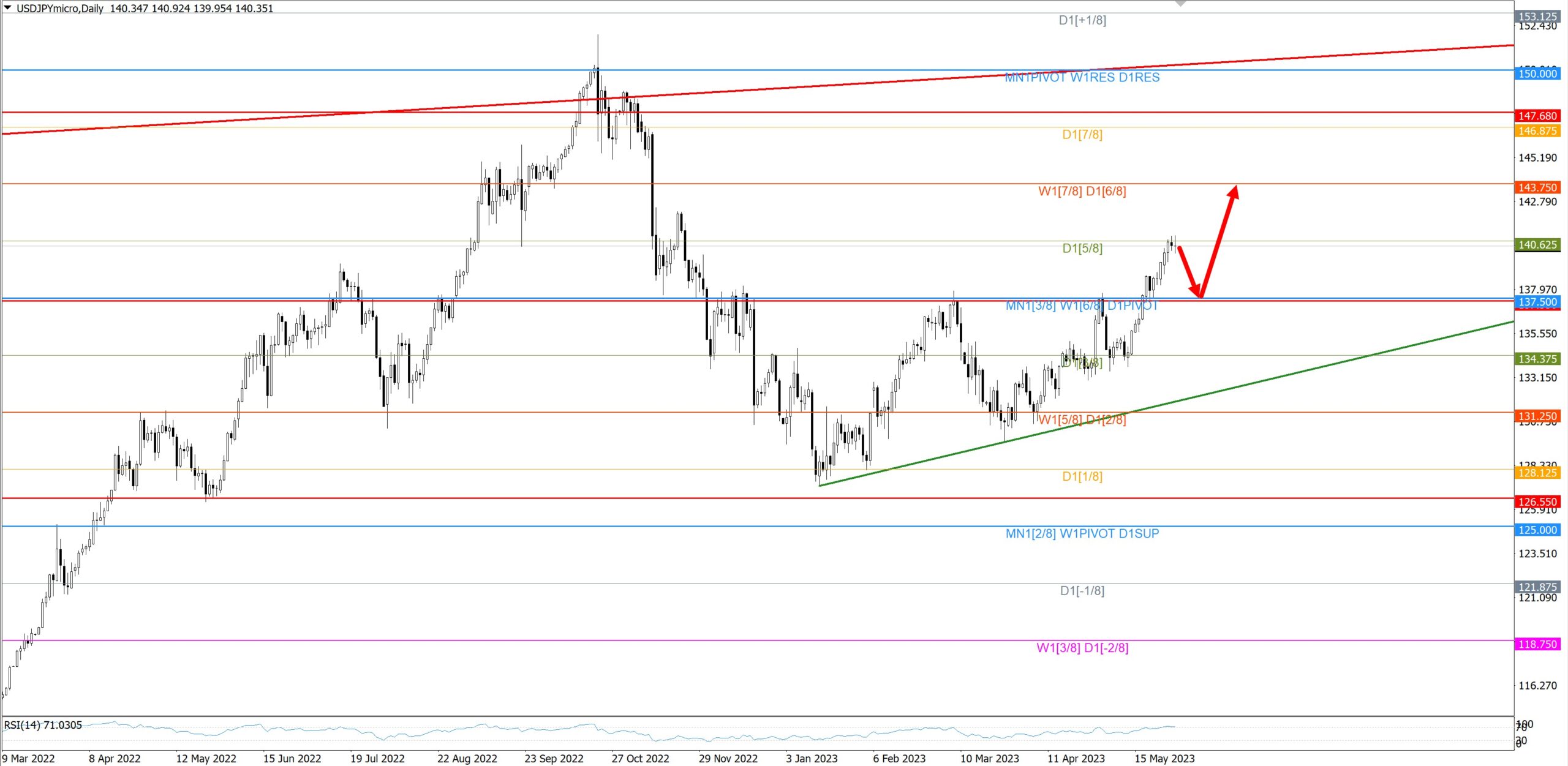This screenshot has width=1568, height=766.
Task: Click the MN1[2/8] W1PIVOT D1SUP label
Action: 1082,533
